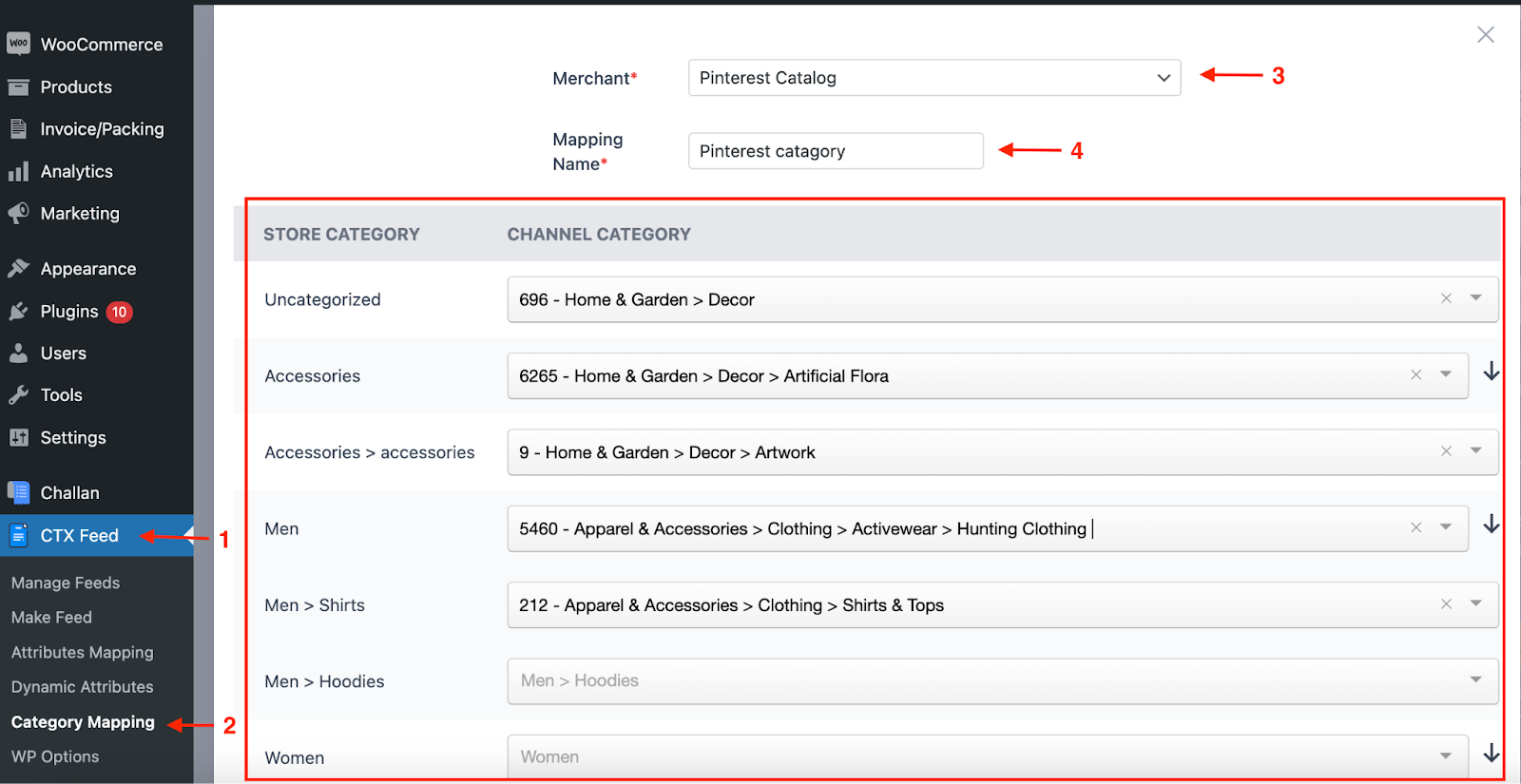Viewport: 1521px width, 784px height.
Task: Clear the Men row Hunting Clothing selection
Action: tap(1415, 527)
